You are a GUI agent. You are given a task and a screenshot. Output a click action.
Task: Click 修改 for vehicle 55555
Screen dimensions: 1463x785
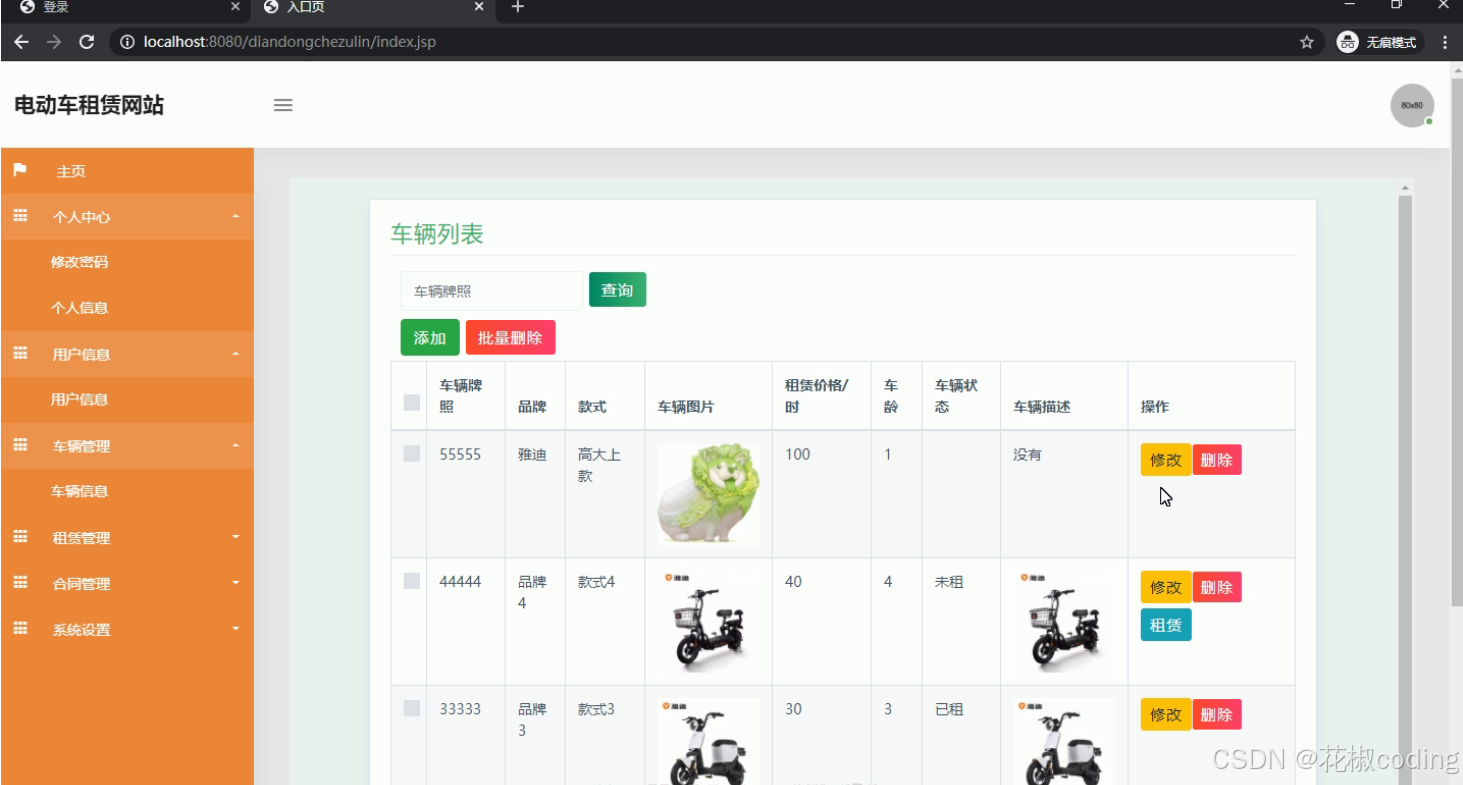1166,460
